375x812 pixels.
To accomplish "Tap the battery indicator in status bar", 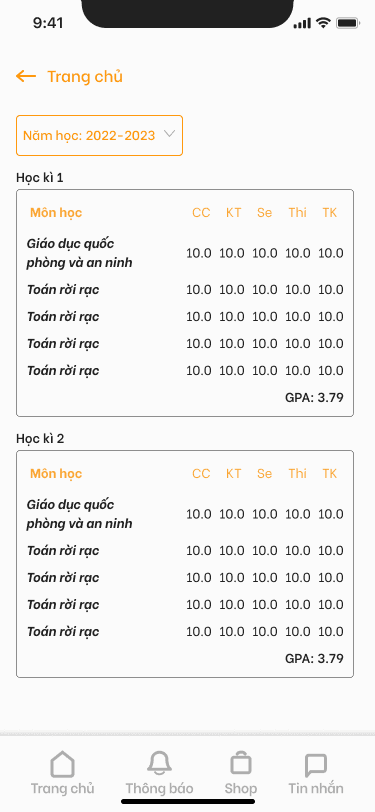I will pos(347,23).
